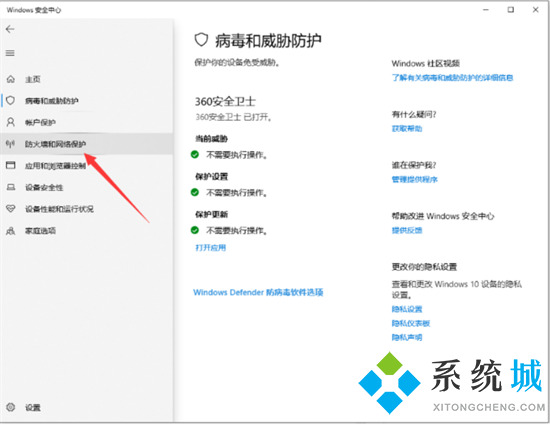This screenshot has width=550, height=425.
Task: Click the Windows 安全中心 window title
Action: [34, 10]
